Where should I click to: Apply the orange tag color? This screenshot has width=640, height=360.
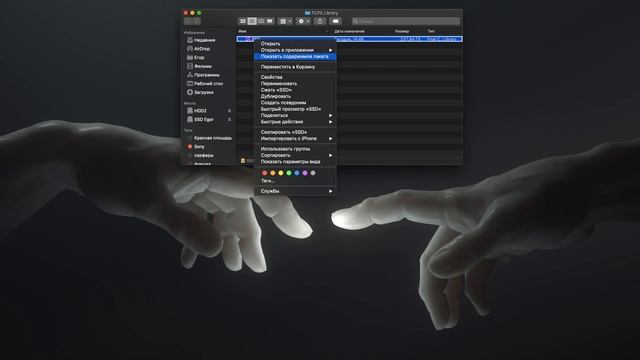[273, 173]
